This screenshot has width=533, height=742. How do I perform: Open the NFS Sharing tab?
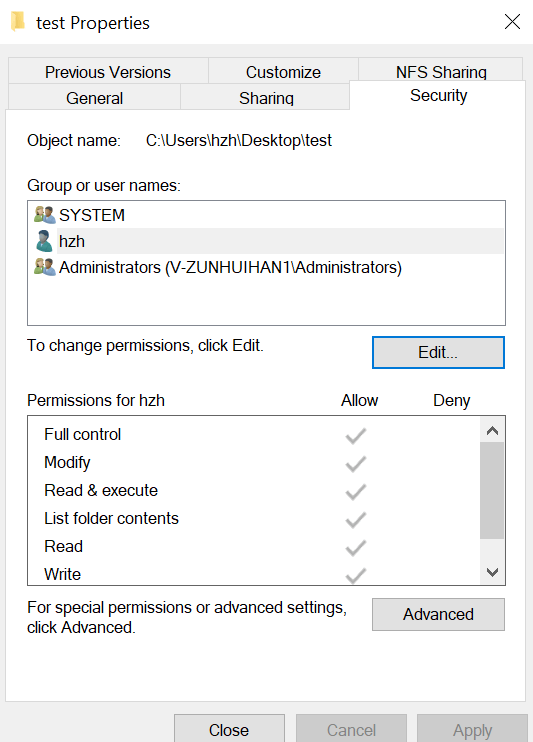point(441,71)
